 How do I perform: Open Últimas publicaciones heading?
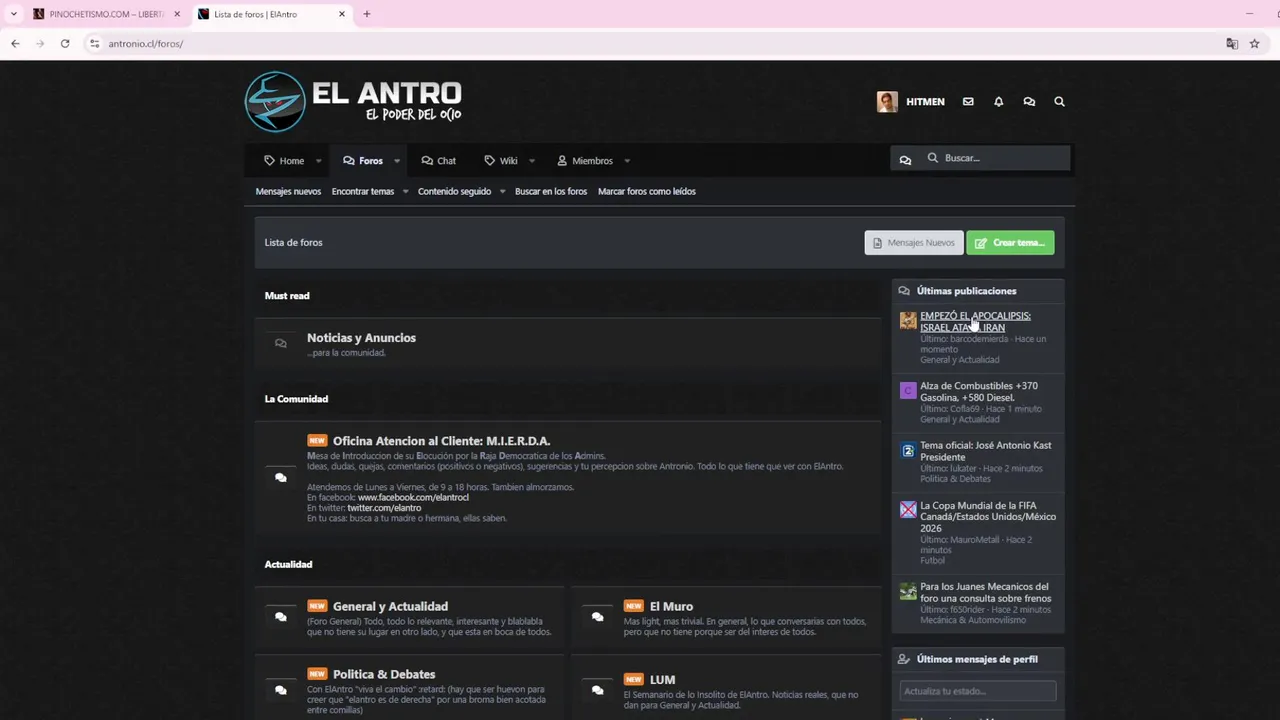[966, 291]
